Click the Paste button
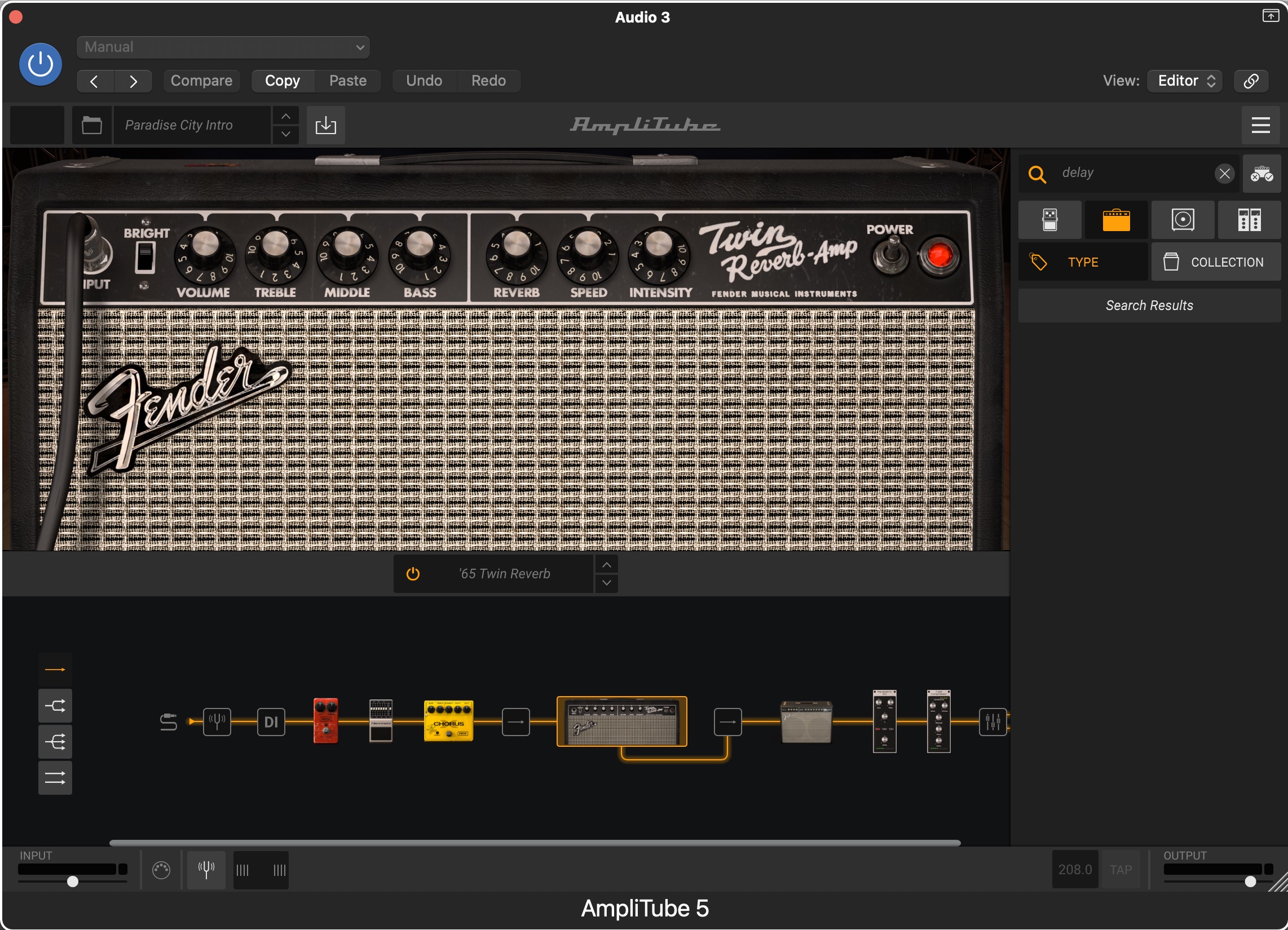Screen dimensions: 1288x930 click(x=347, y=81)
